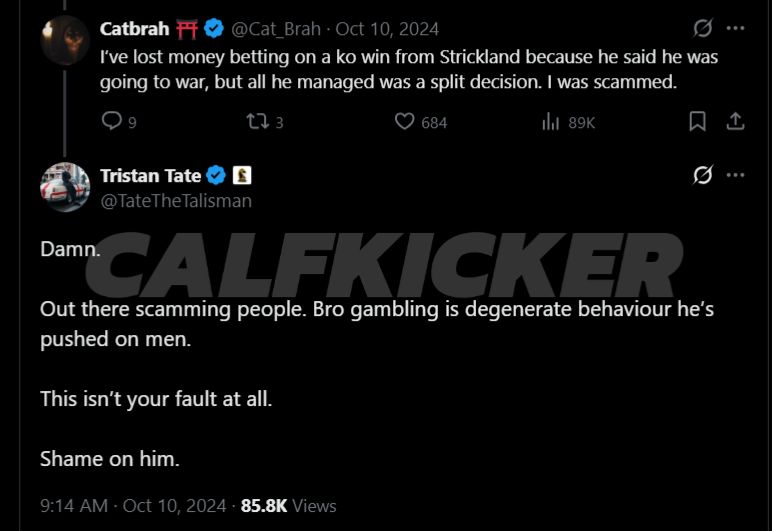Click the Oct 10, 2024 date on Catbrah's tweet
The width and height of the screenshot is (772, 531).
pos(387,29)
